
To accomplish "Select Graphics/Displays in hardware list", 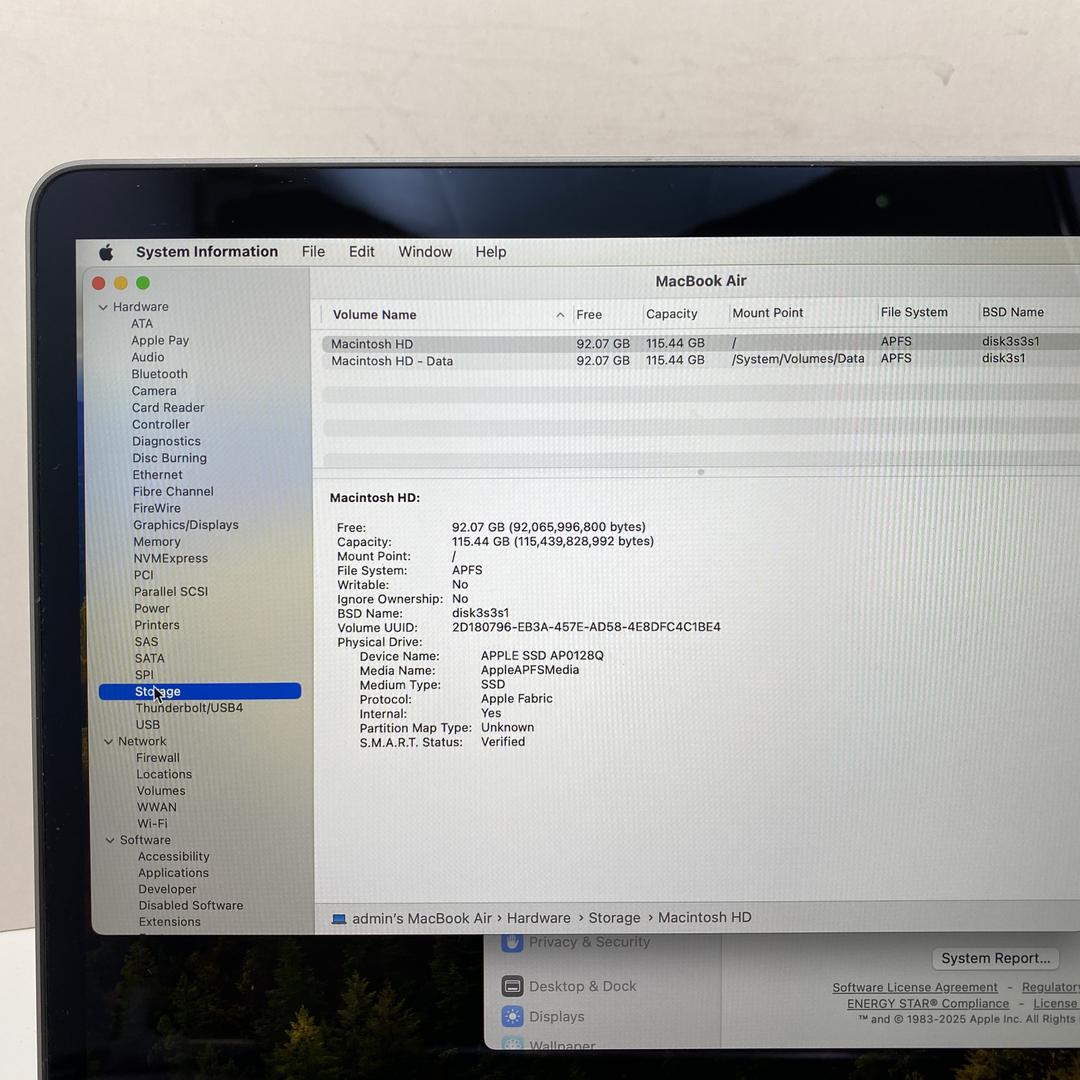I will coord(185,525).
